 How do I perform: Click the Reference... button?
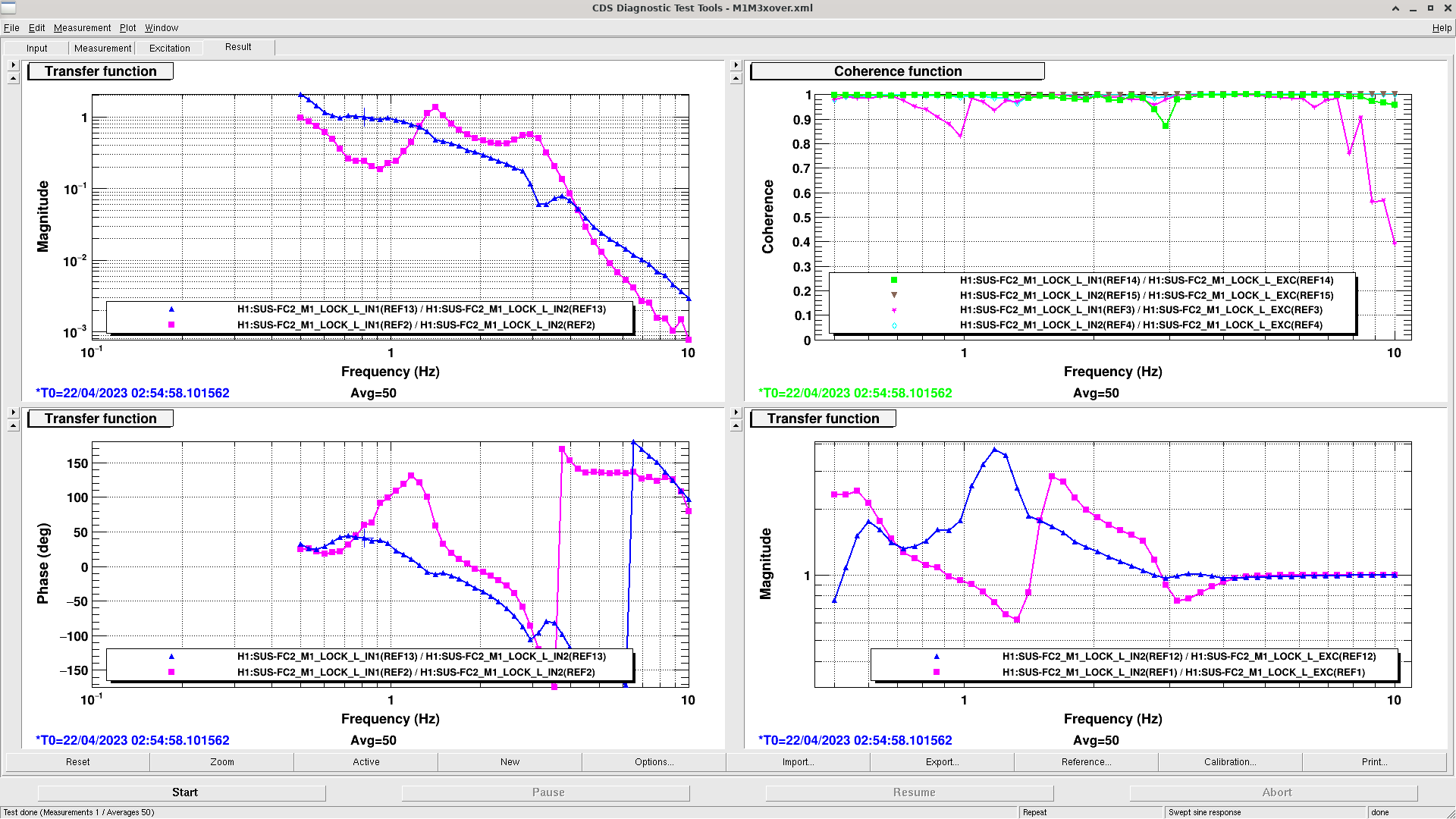(1086, 762)
